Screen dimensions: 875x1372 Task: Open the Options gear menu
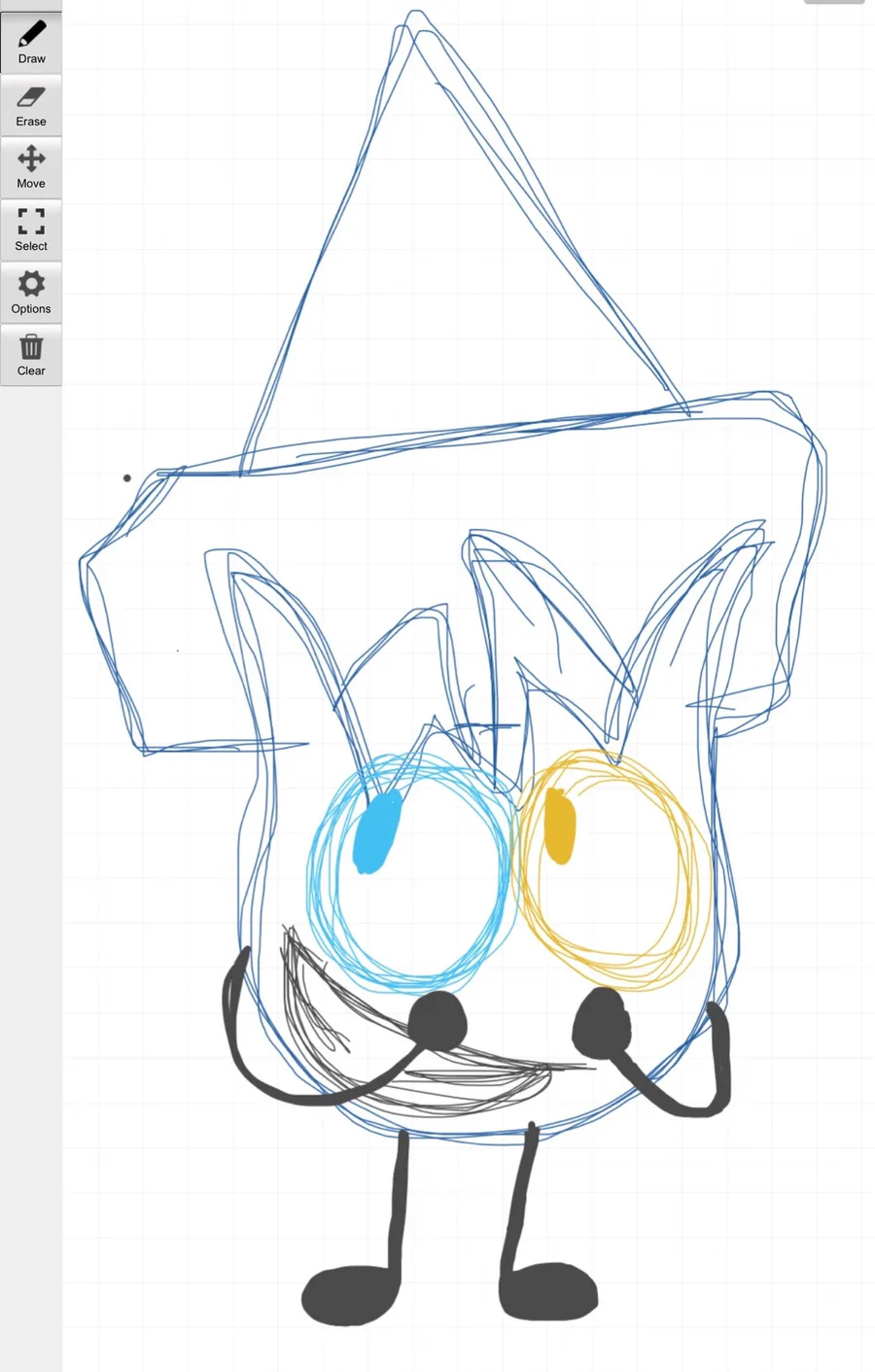(31, 292)
